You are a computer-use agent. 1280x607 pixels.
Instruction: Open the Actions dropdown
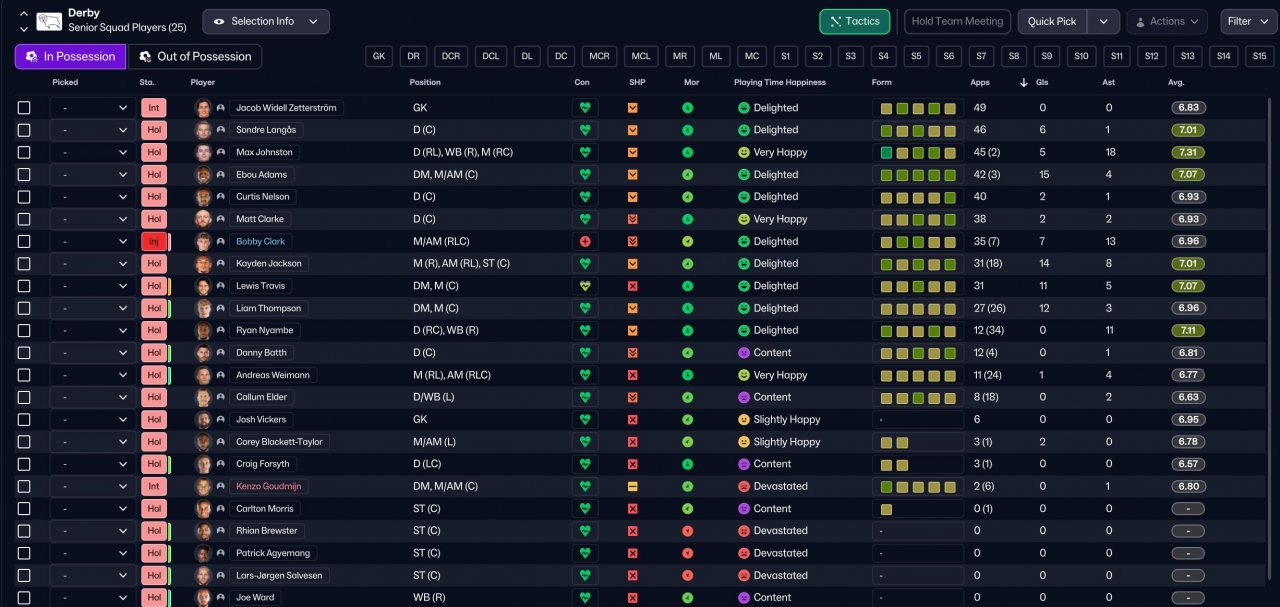click(1167, 21)
